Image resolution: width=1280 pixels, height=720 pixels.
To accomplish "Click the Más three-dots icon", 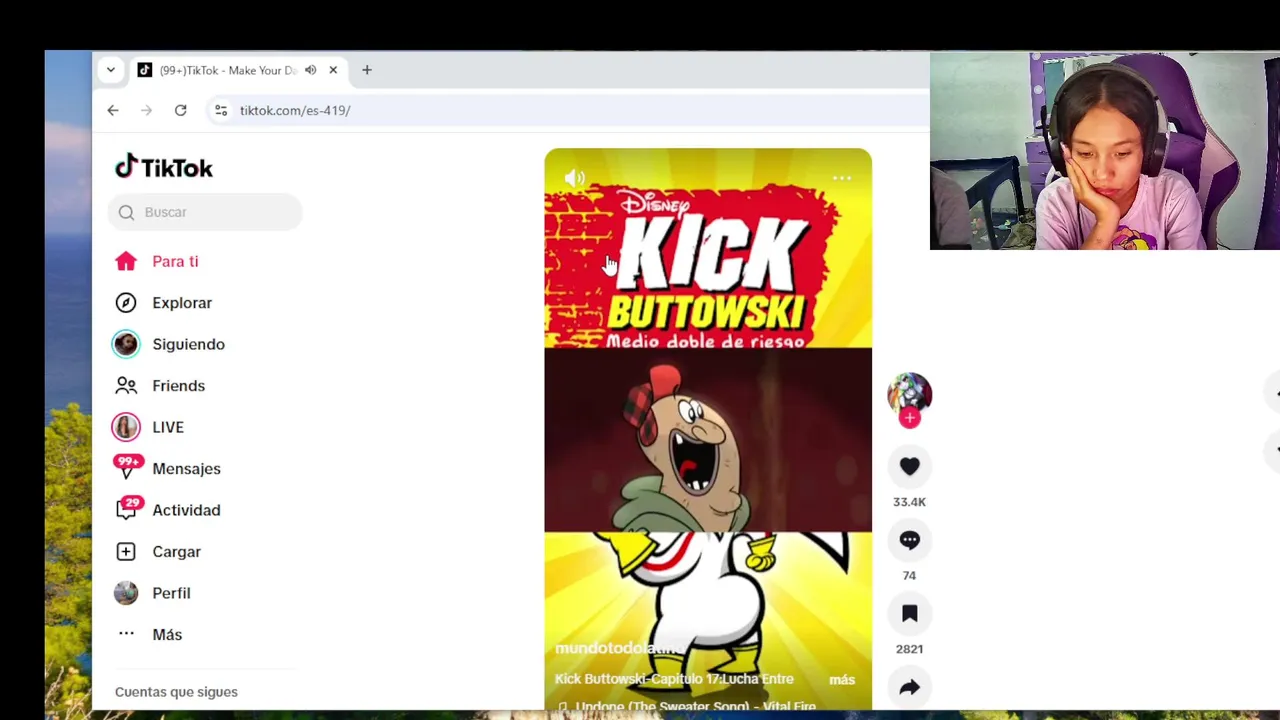I will coord(126,634).
